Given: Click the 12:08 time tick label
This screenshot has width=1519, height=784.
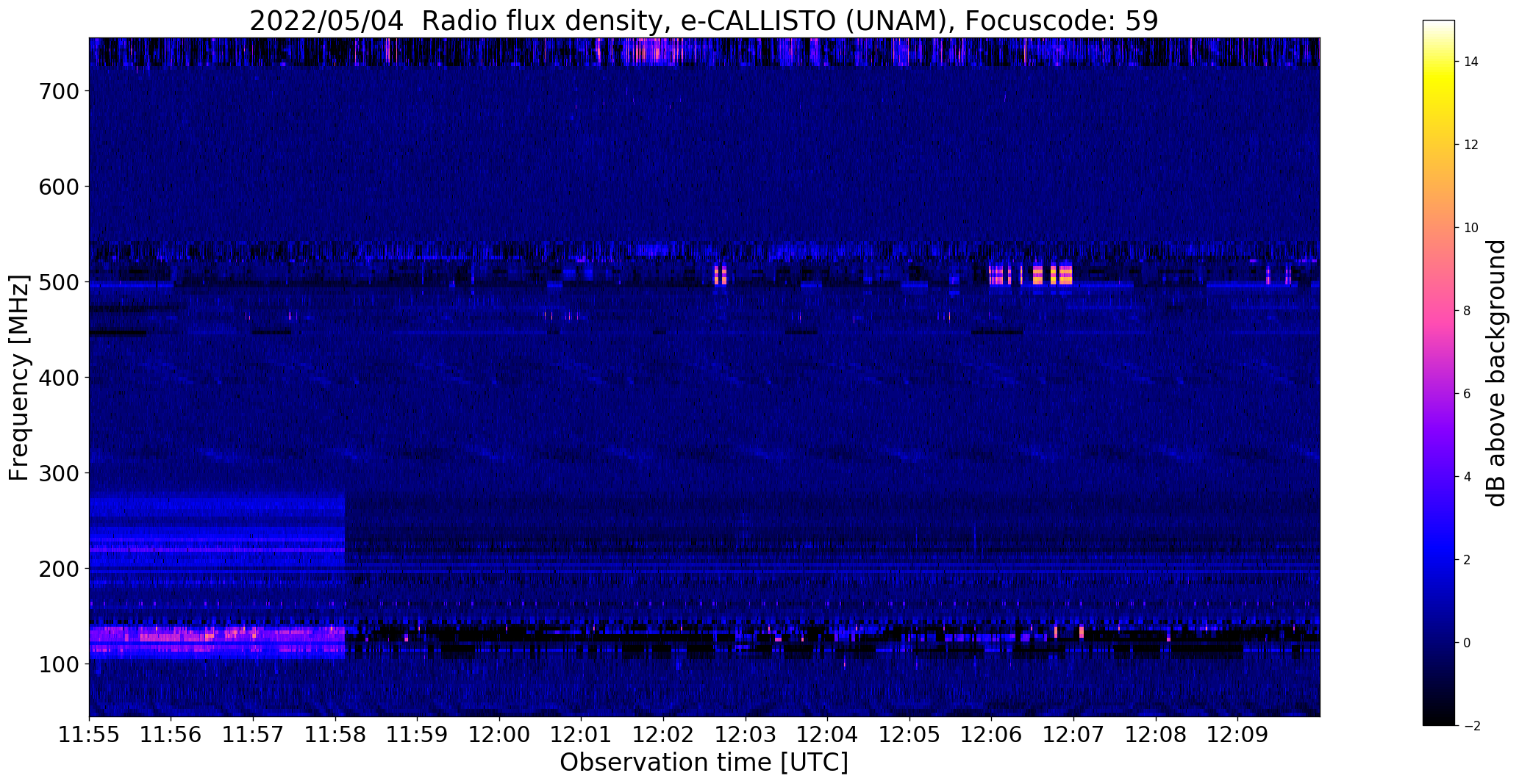Looking at the screenshot, I should [x=1156, y=735].
